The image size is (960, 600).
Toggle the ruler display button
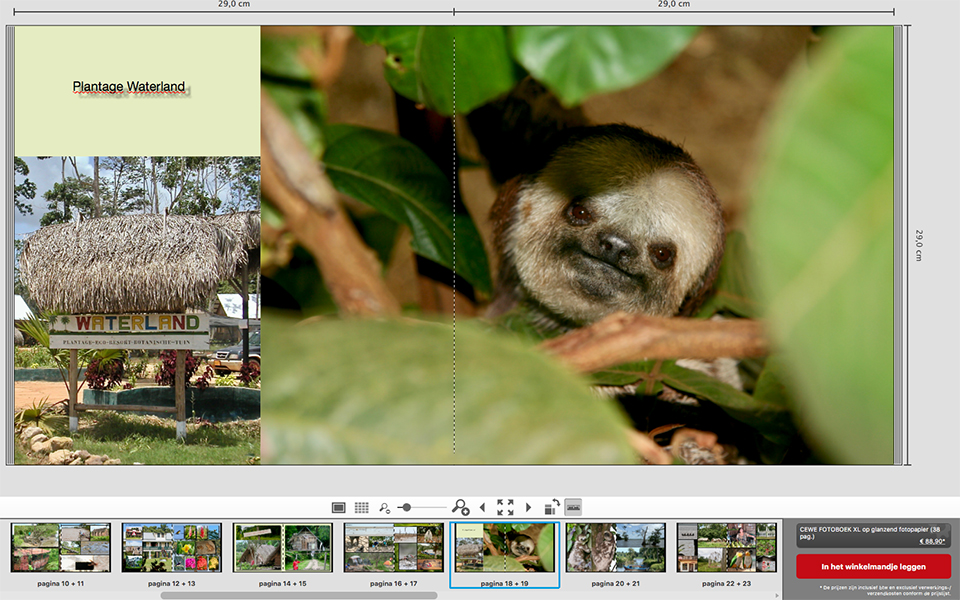573,507
